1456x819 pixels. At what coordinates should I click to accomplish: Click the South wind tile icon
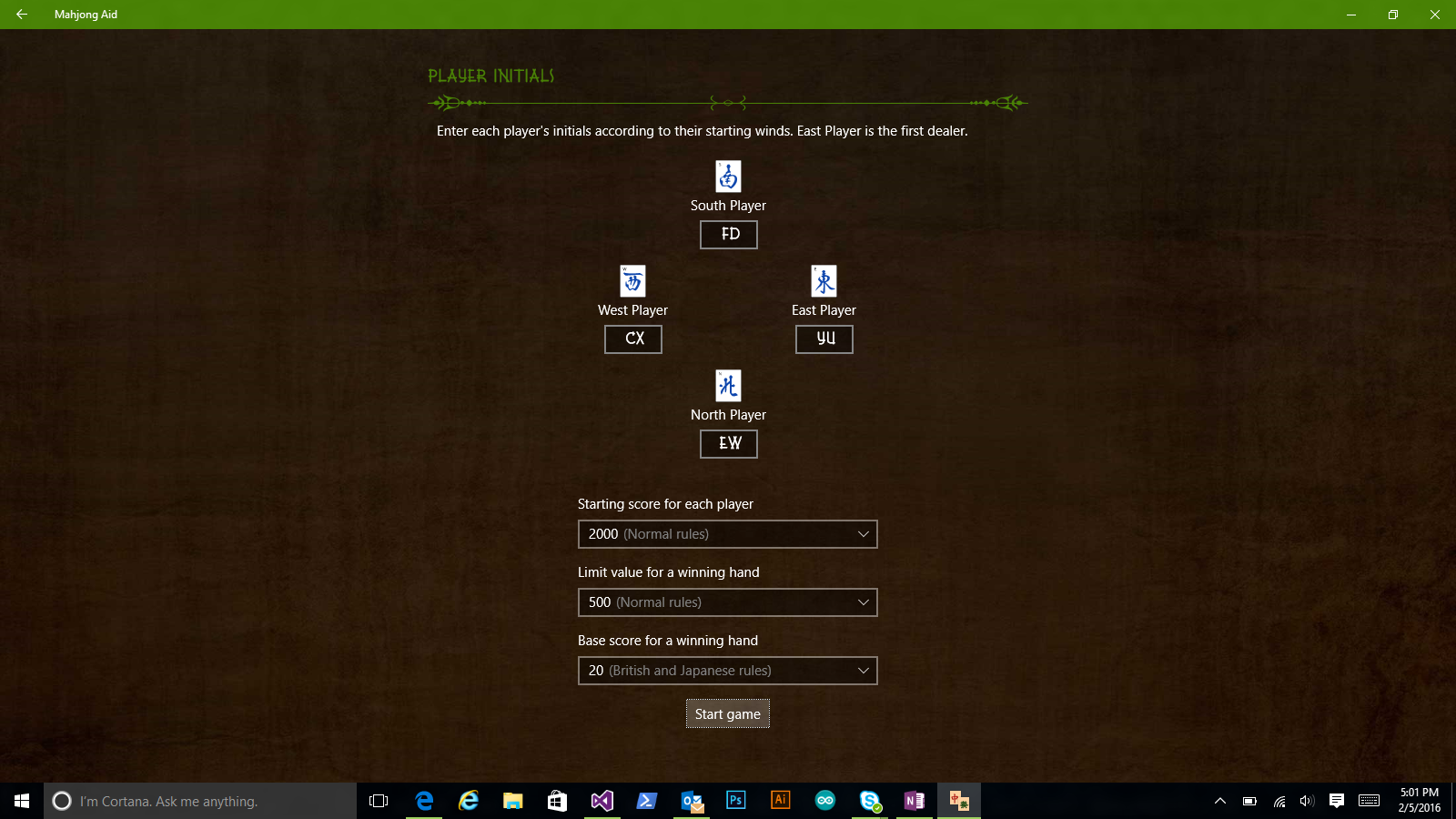click(728, 177)
